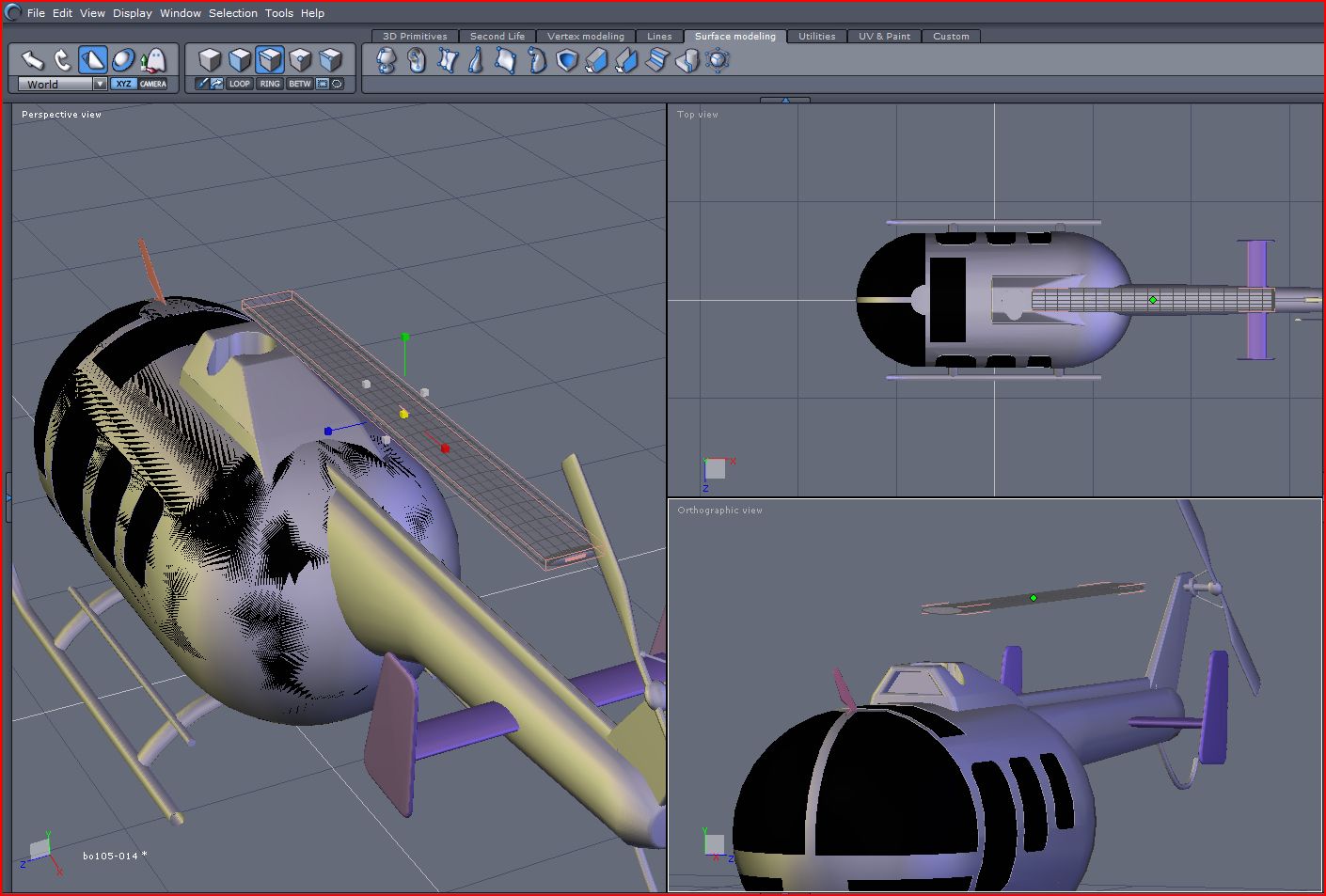Click the yellow center manipulator handle
Viewport: 1326px width, 896px height.
(x=403, y=414)
